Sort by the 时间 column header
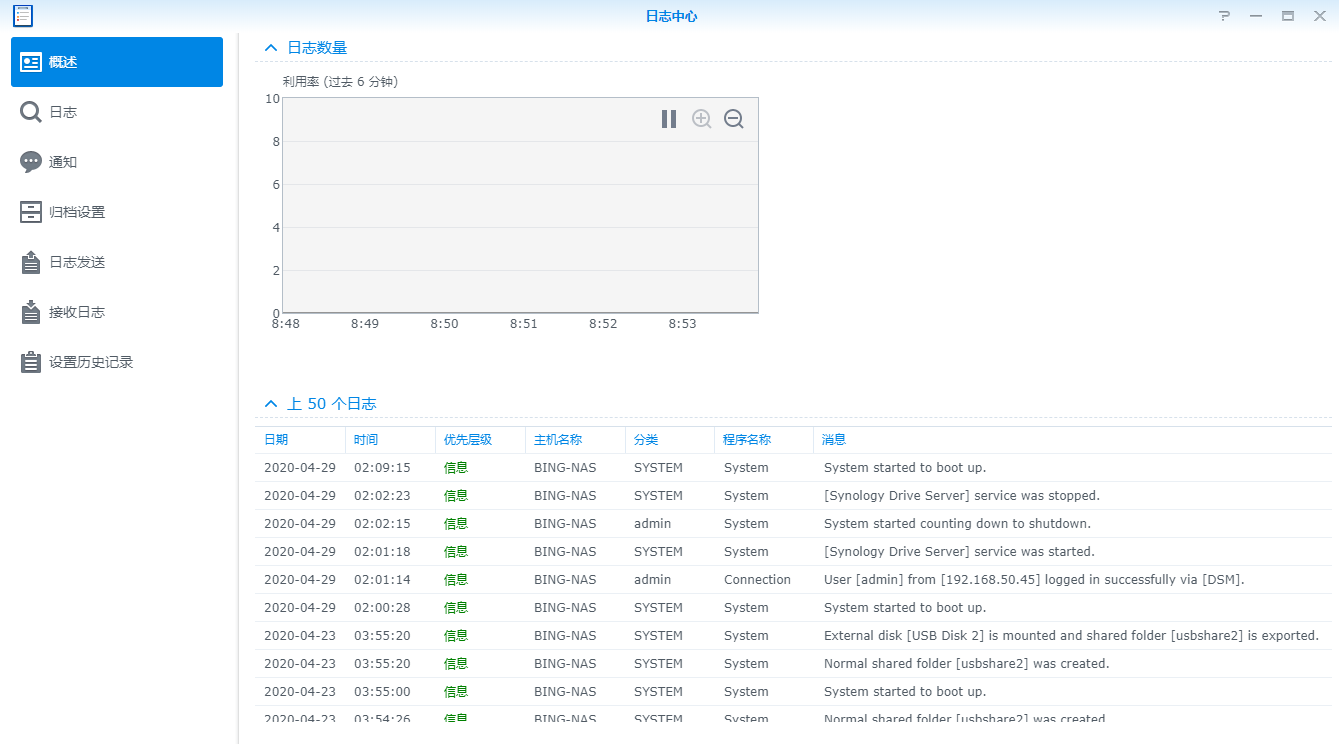This screenshot has height=744, width=1339. coord(390,440)
